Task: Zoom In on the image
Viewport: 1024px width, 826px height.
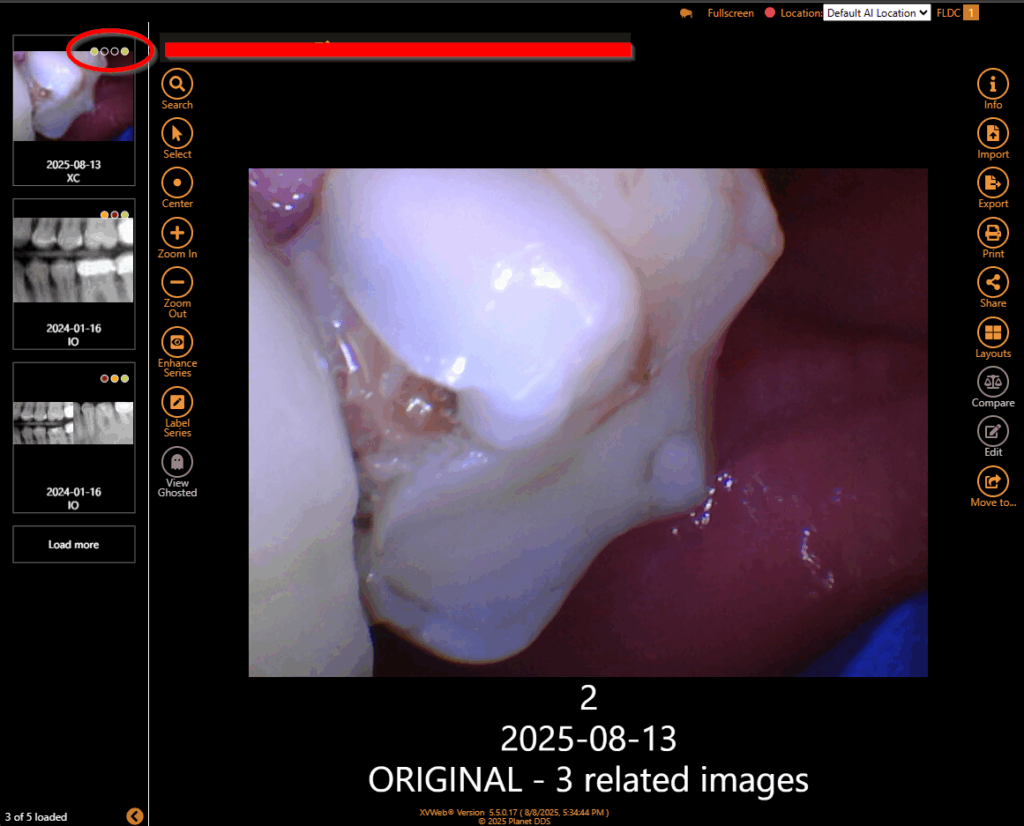Action: point(177,233)
